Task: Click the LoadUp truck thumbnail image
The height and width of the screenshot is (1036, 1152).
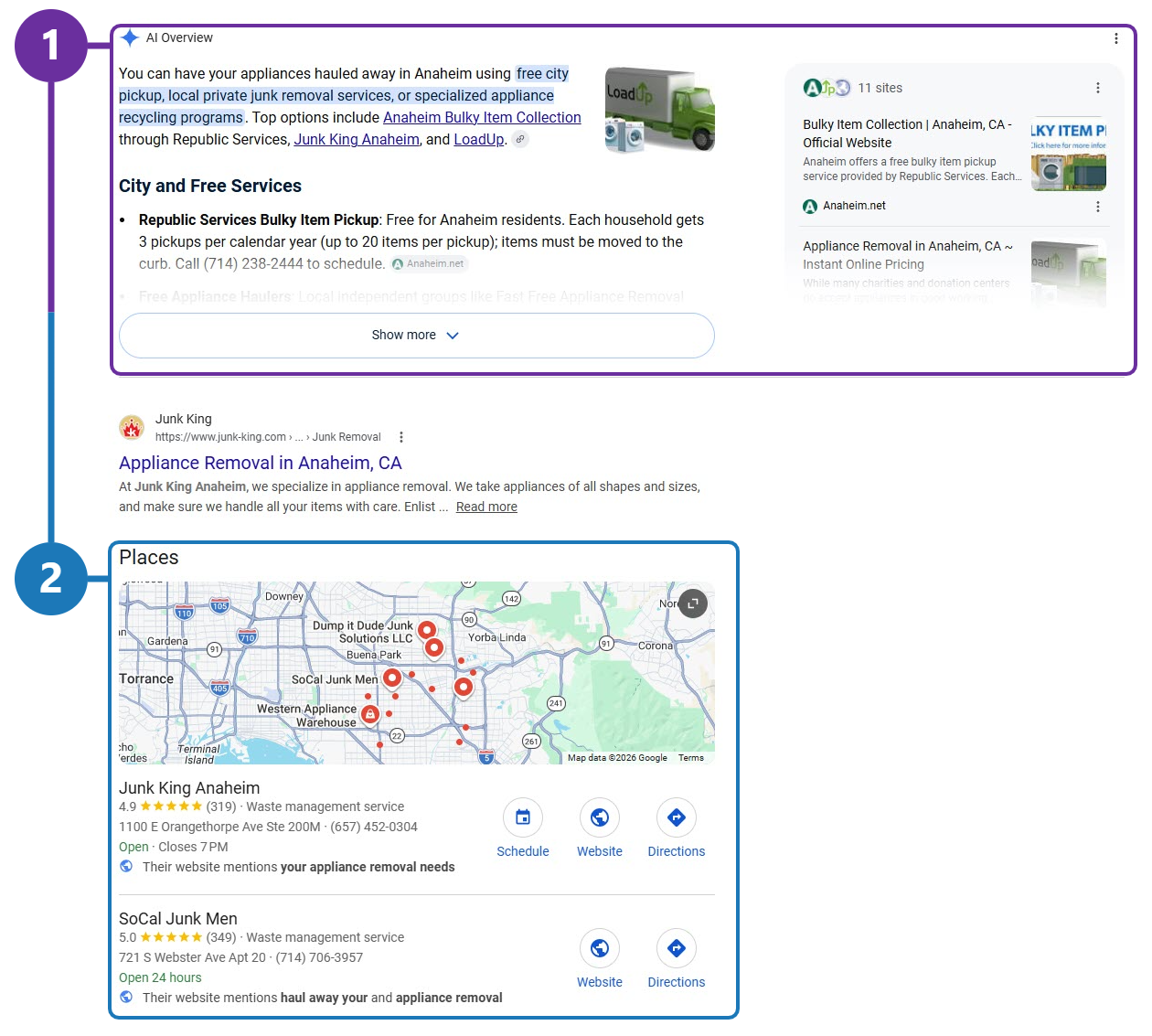Action: click(x=660, y=109)
